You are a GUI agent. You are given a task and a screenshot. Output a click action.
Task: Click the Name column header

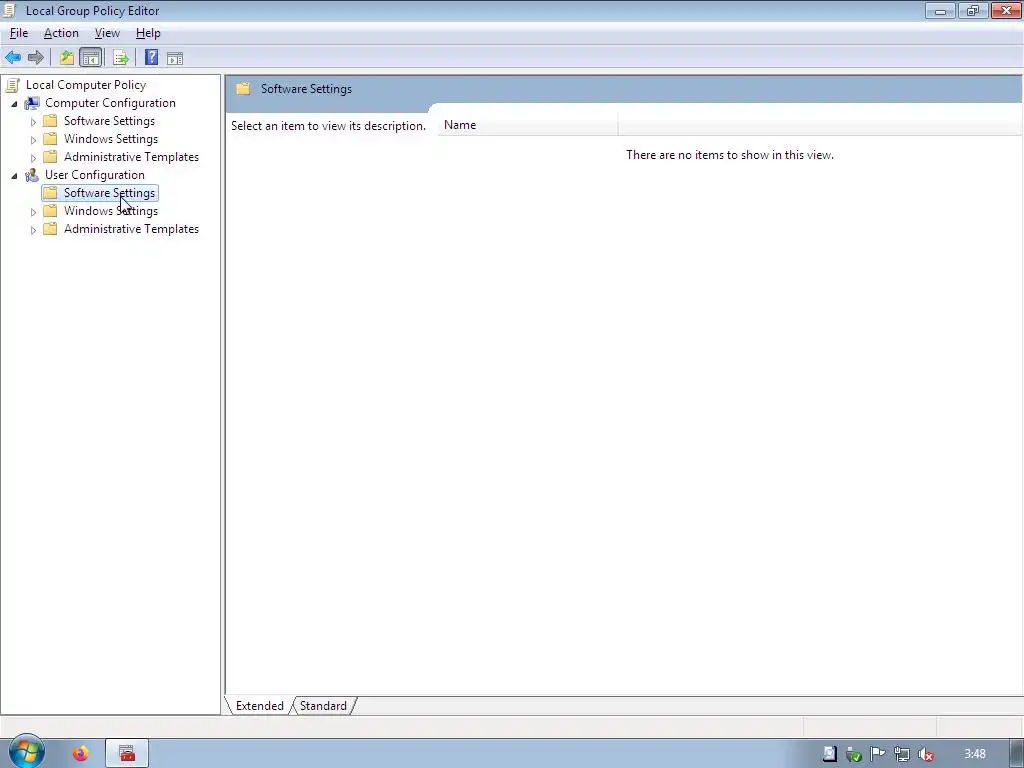tap(528, 125)
